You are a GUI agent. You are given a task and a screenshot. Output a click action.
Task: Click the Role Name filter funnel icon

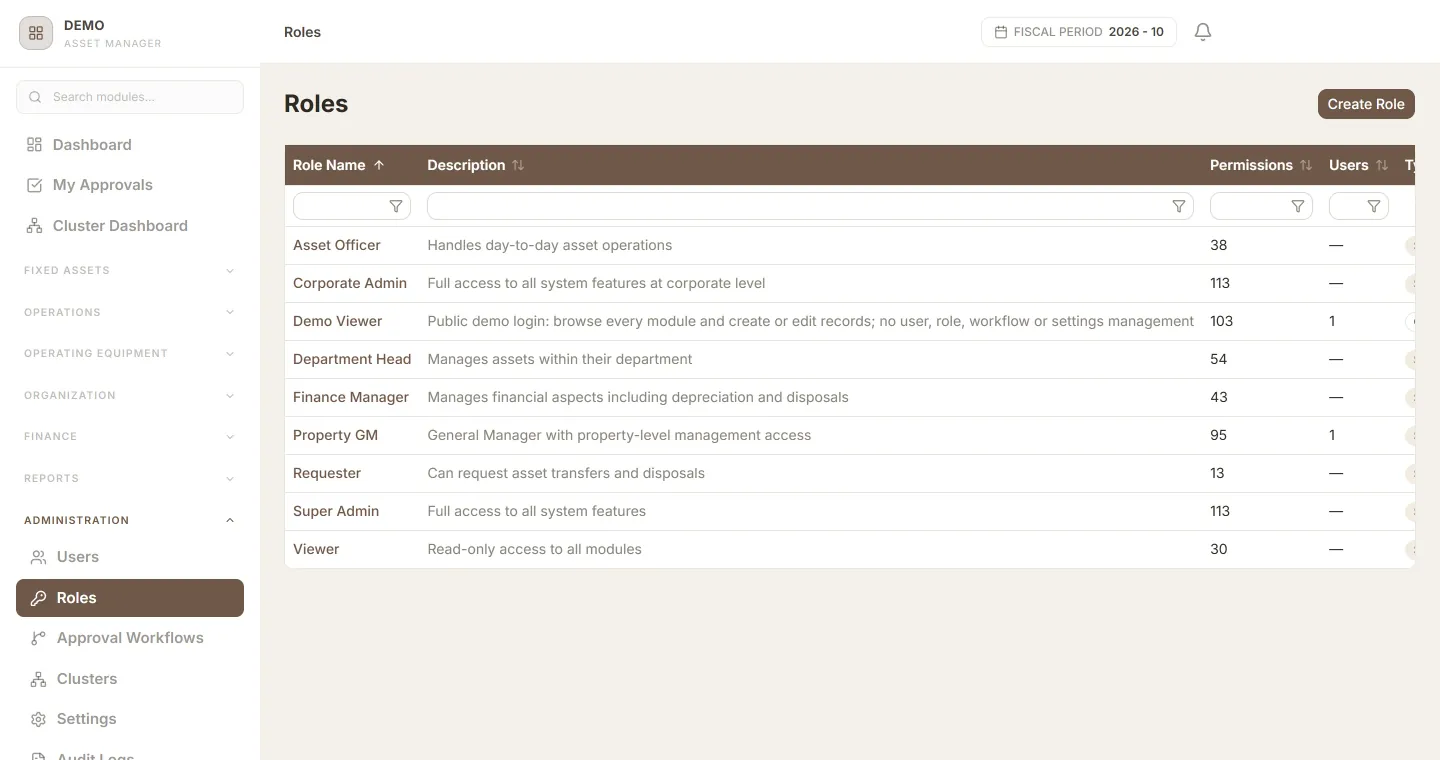pyautogui.click(x=396, y=206)
